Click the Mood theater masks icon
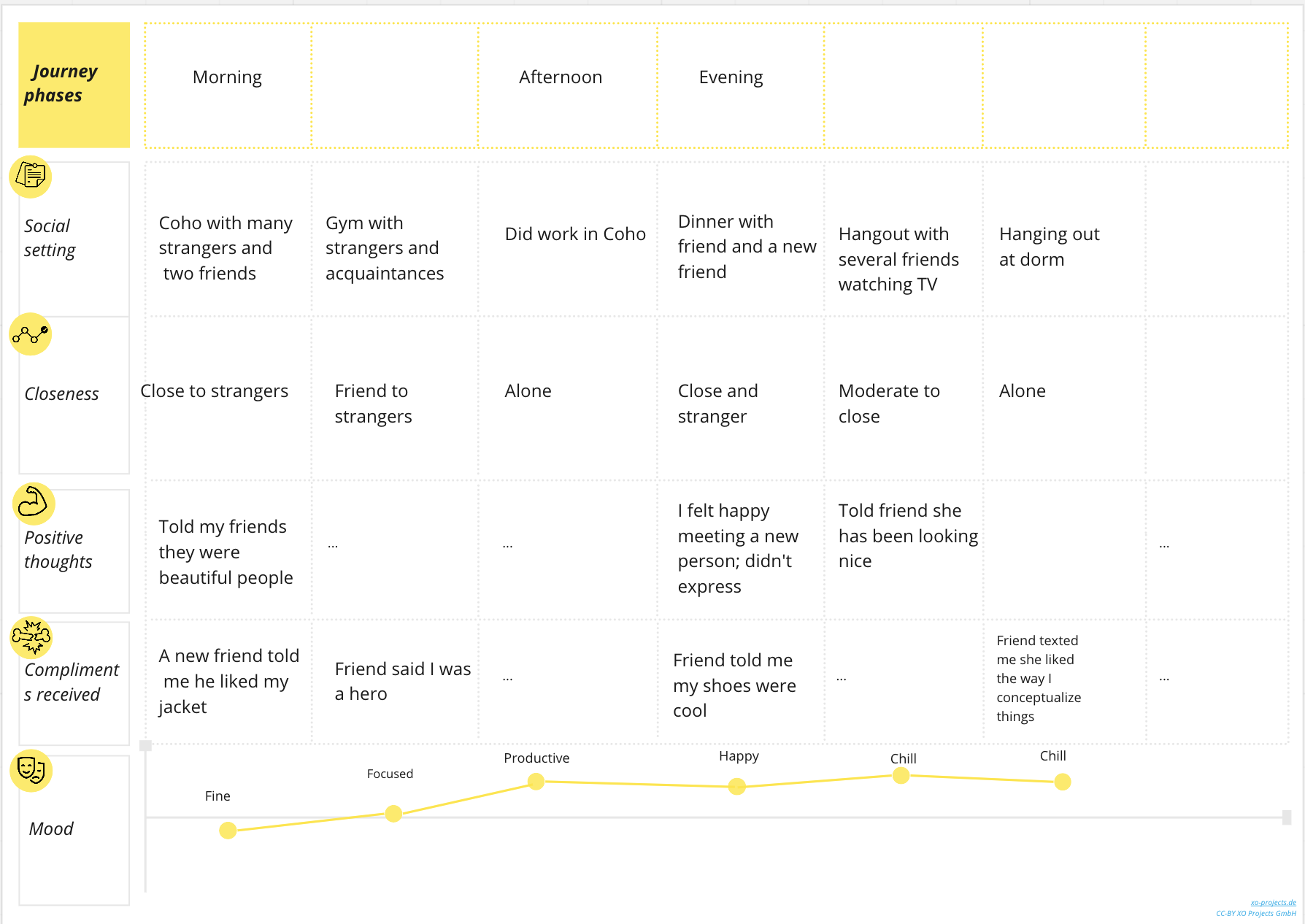The height and width of the screenshot is (924, 1305). 31,771
